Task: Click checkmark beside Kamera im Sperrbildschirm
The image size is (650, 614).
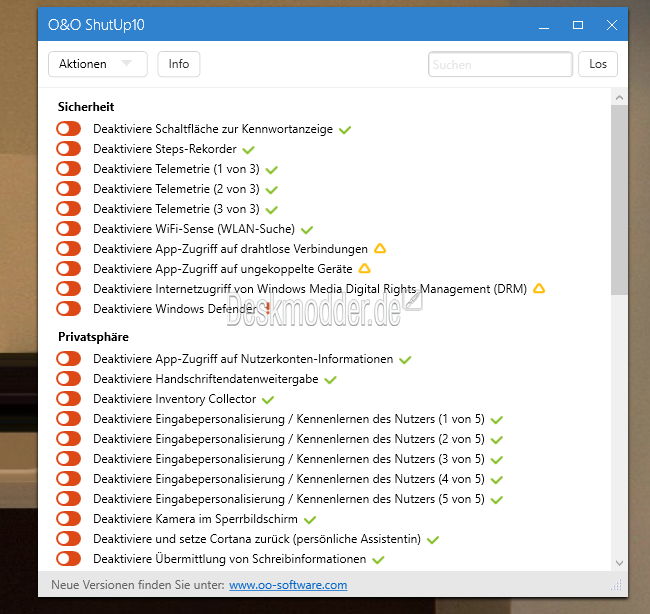Action: coord(310,520)
